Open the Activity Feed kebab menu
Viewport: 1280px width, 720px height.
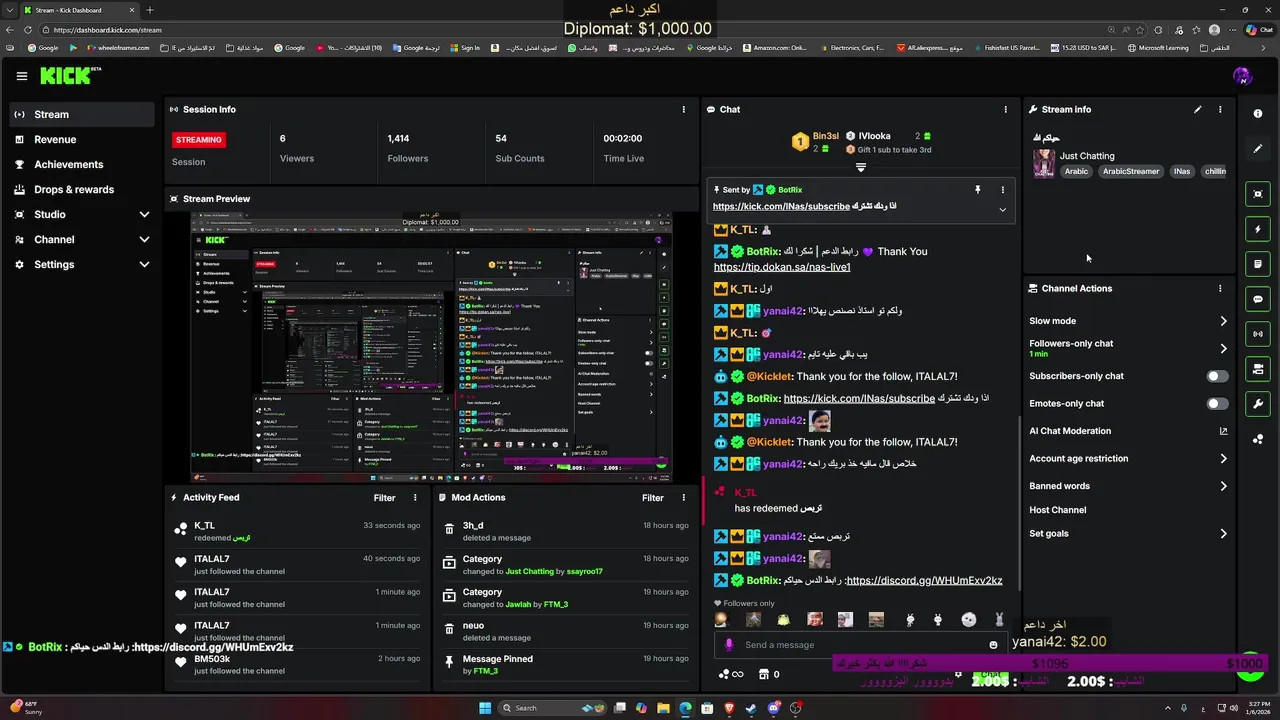click(415, 497)
